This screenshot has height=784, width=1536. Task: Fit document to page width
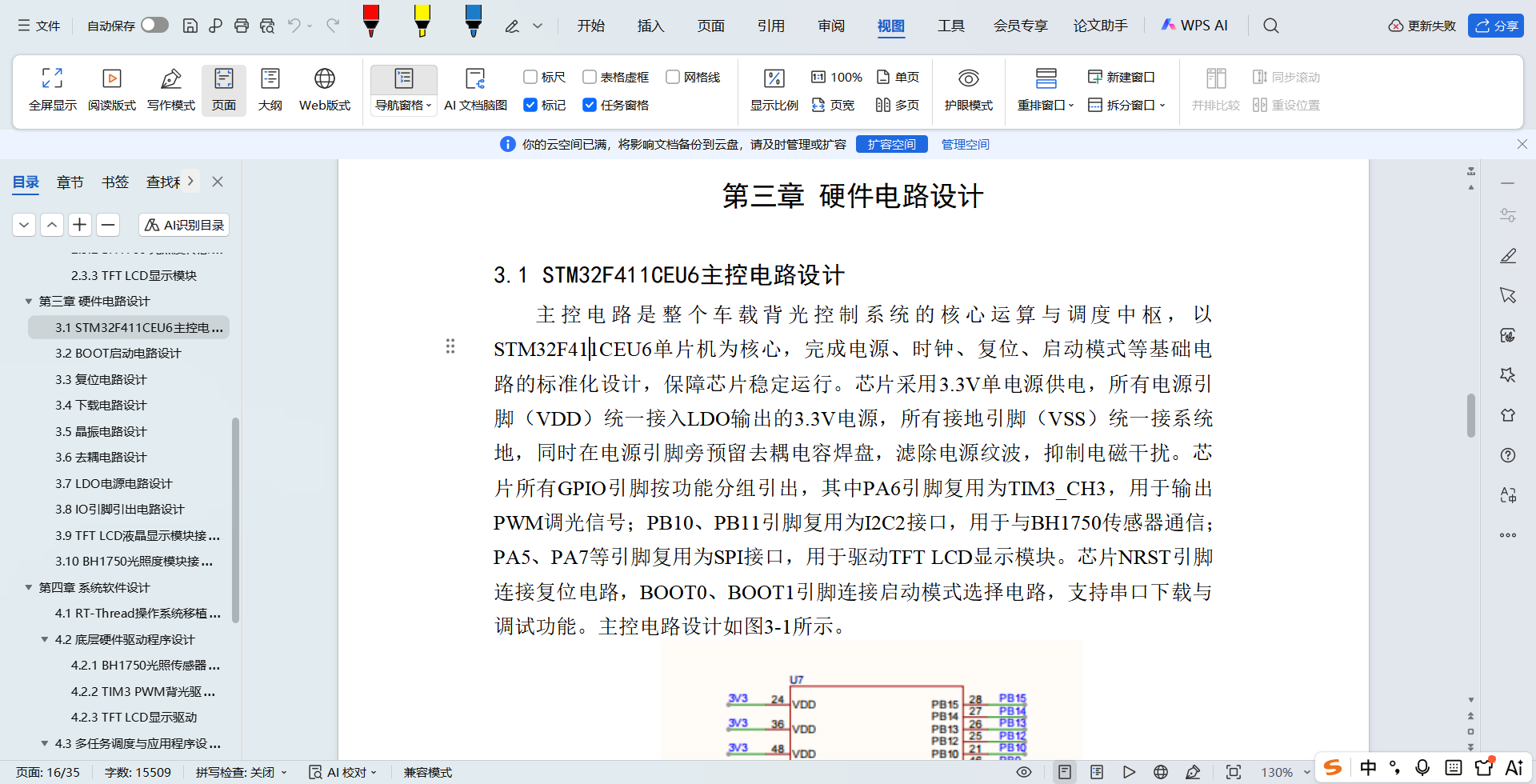(x=833, y=105)
